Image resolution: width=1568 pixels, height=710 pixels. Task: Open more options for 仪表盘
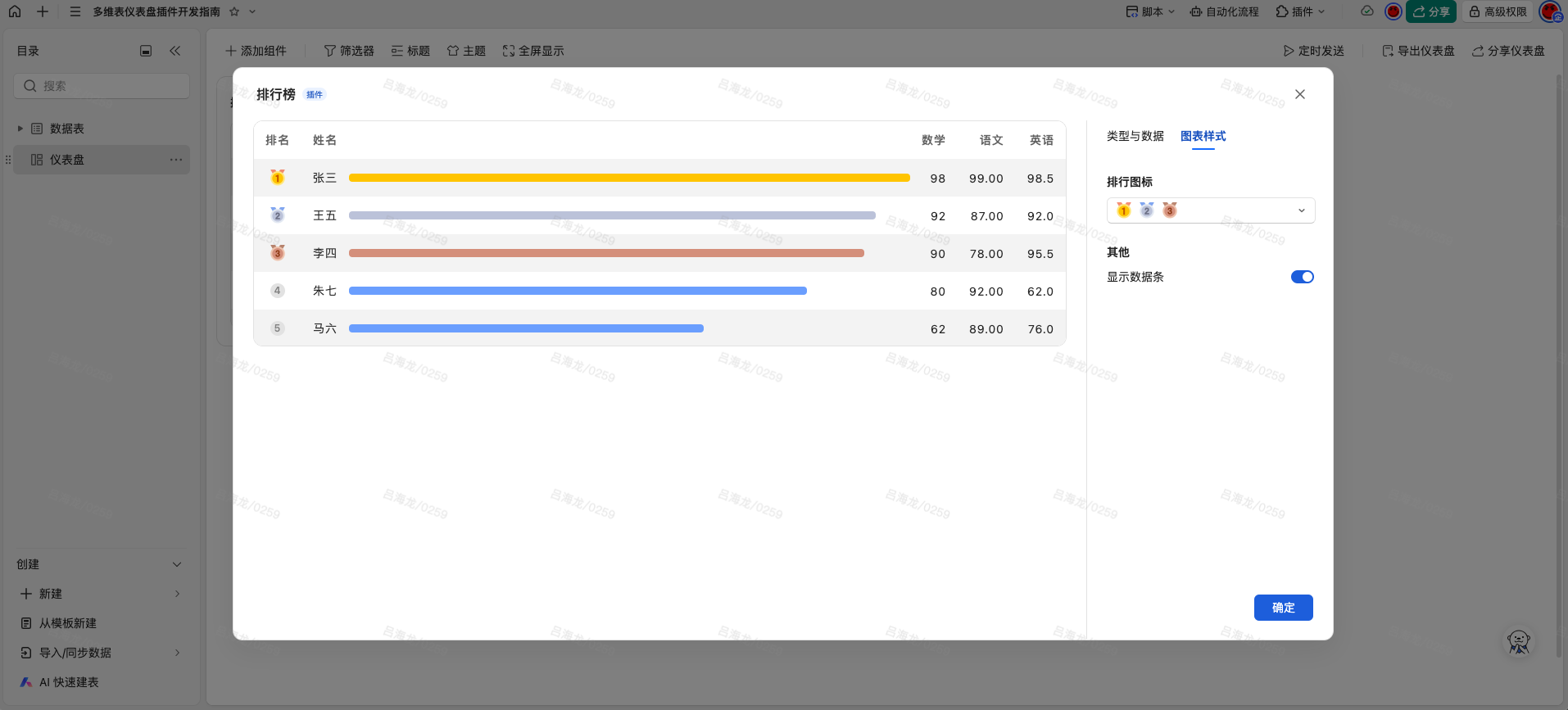[x=175, y=160]
